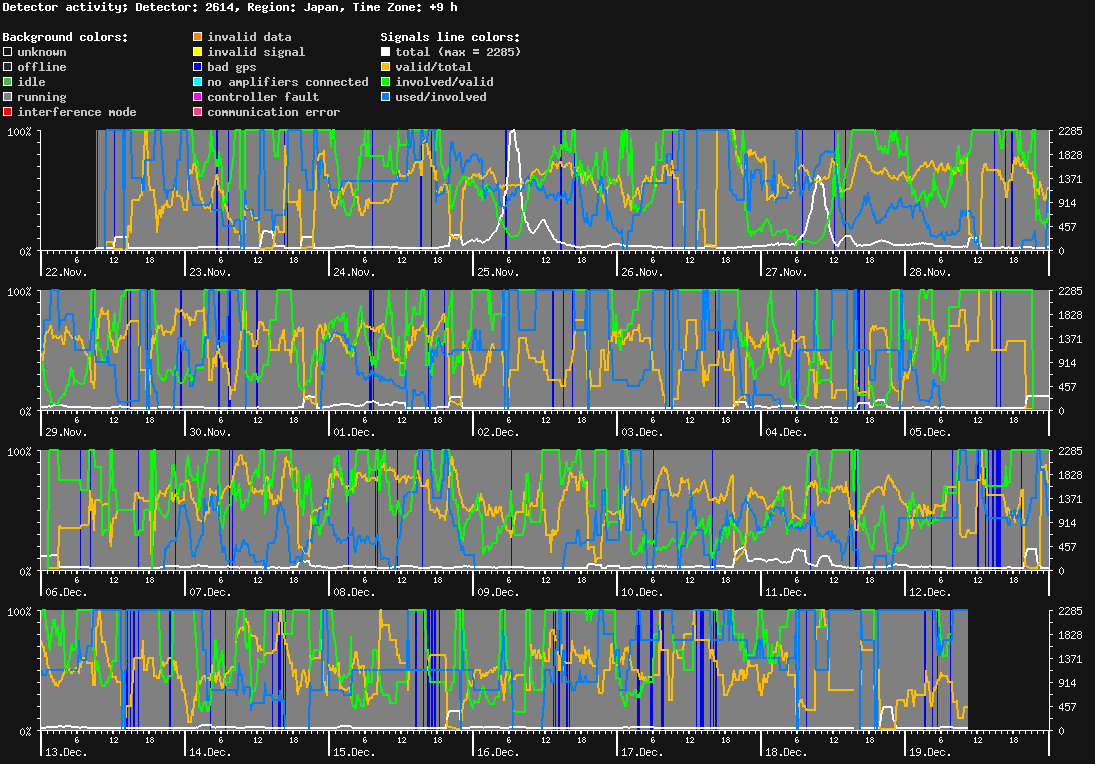
Task: Click the 'interference mode' legend label
Action: click(x=77, y=112)
